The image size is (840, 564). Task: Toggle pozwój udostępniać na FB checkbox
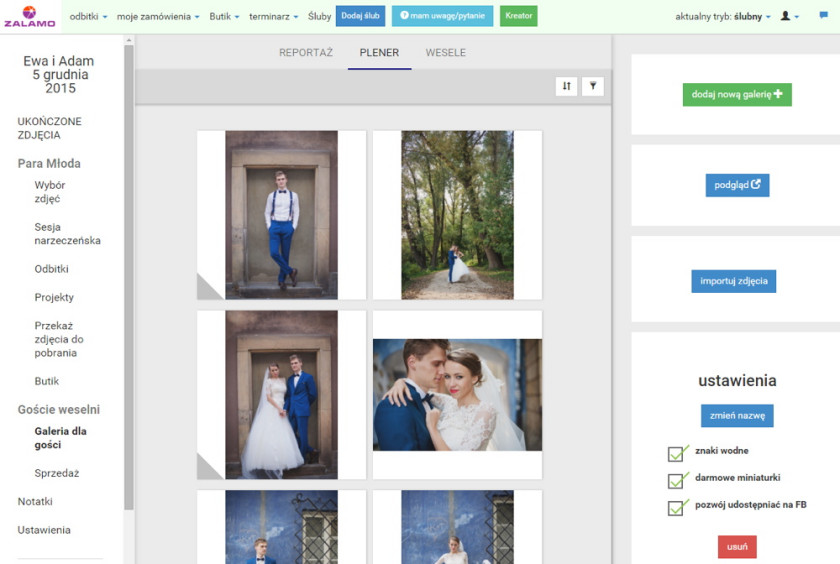[x=676, y=507]
